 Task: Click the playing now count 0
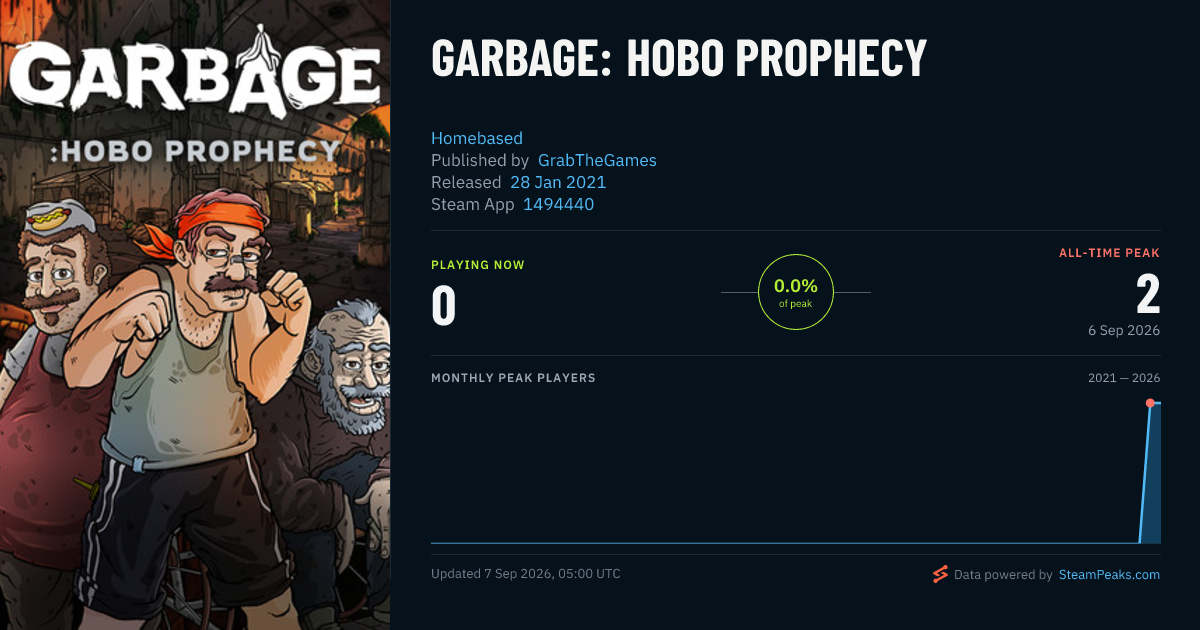444,305
